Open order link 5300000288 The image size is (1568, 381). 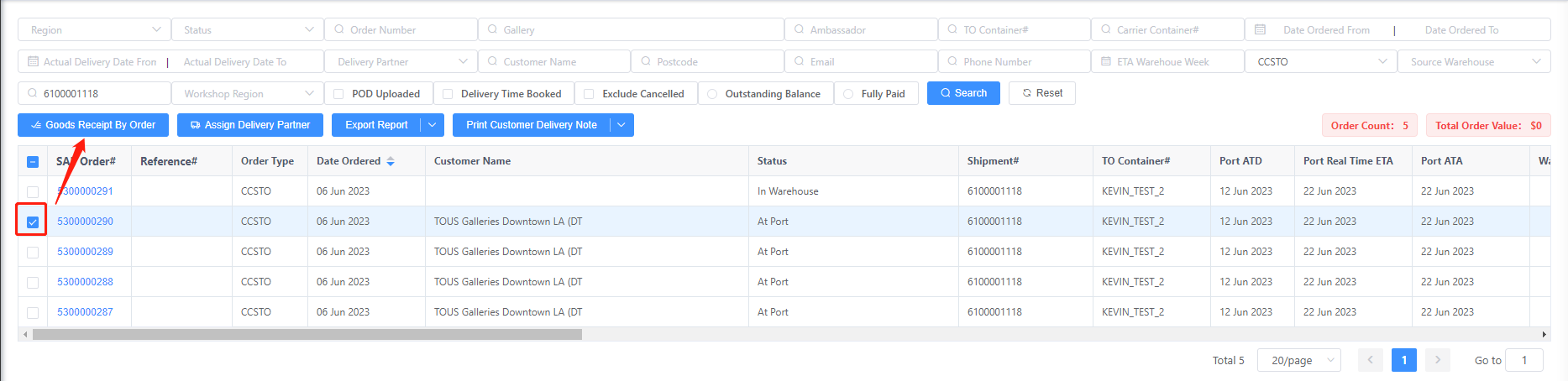(x=85, y=282)
